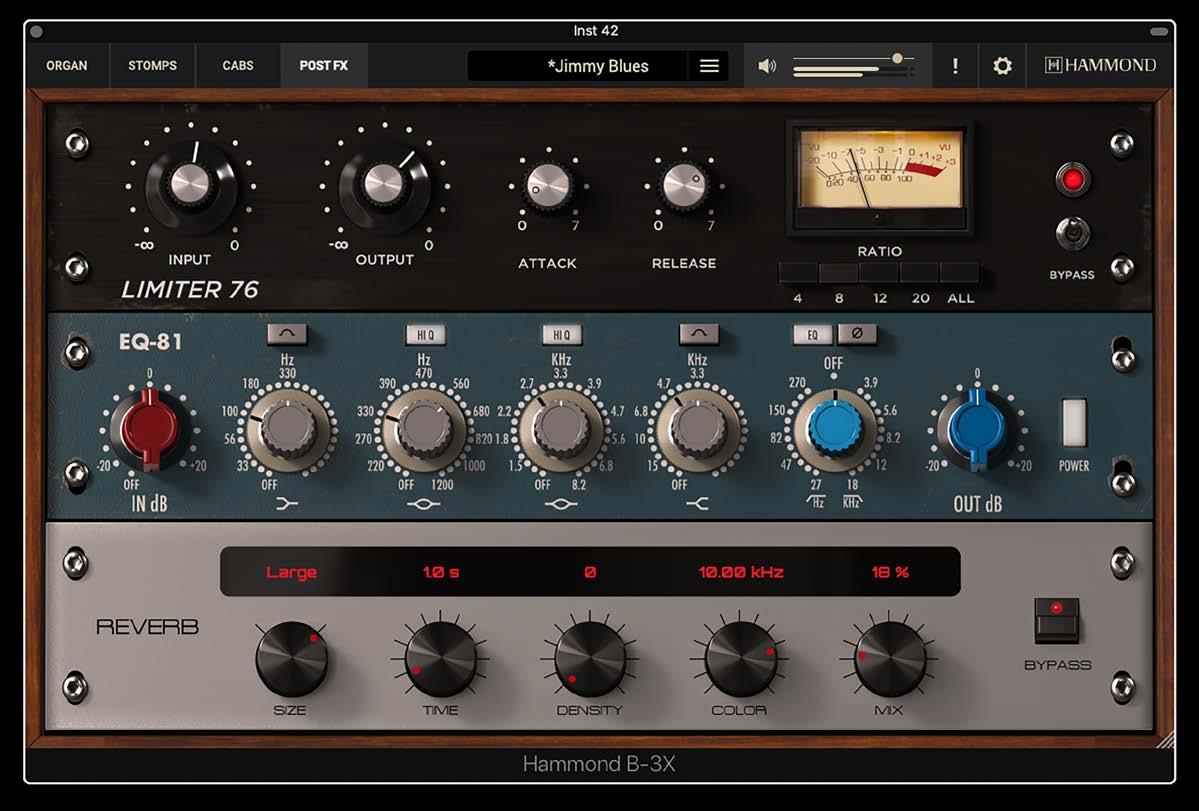This screenshot has width=1199, height=811.
Task: Click the red Limiter 76 indicator lamp
Action: (x=1073, y=180)
